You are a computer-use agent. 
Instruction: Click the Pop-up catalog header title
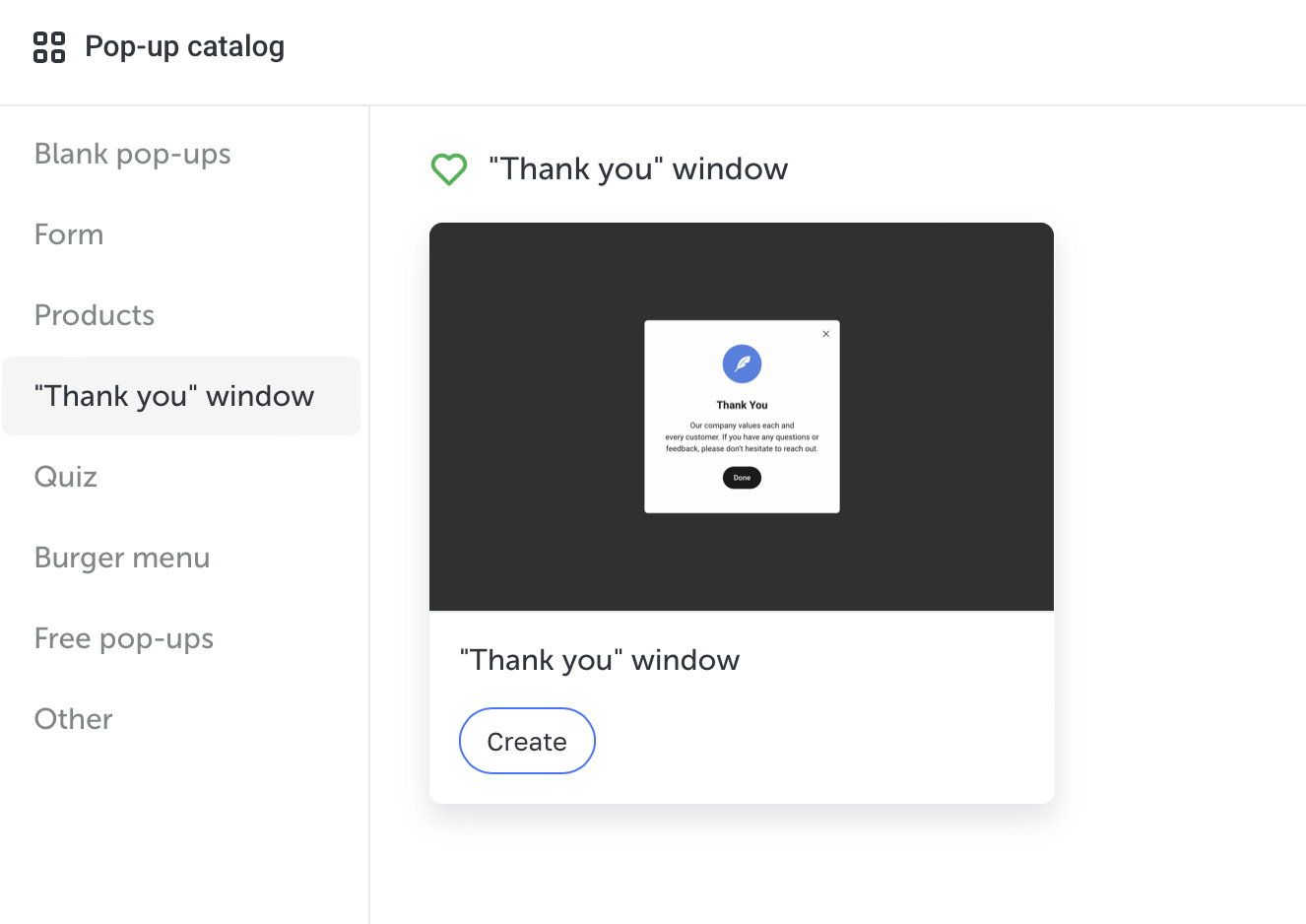tap(184, 46)
